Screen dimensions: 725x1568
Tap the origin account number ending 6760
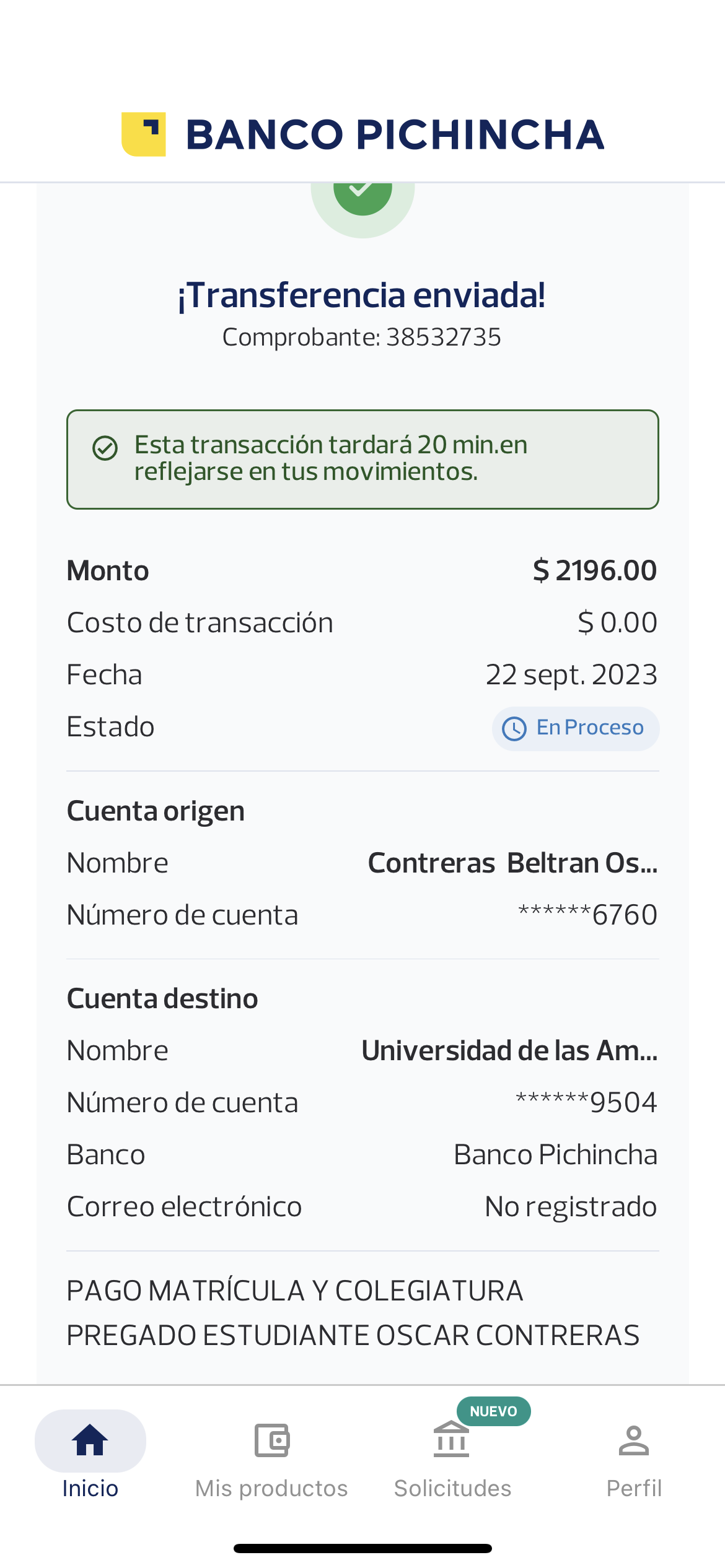coord(587,915)
